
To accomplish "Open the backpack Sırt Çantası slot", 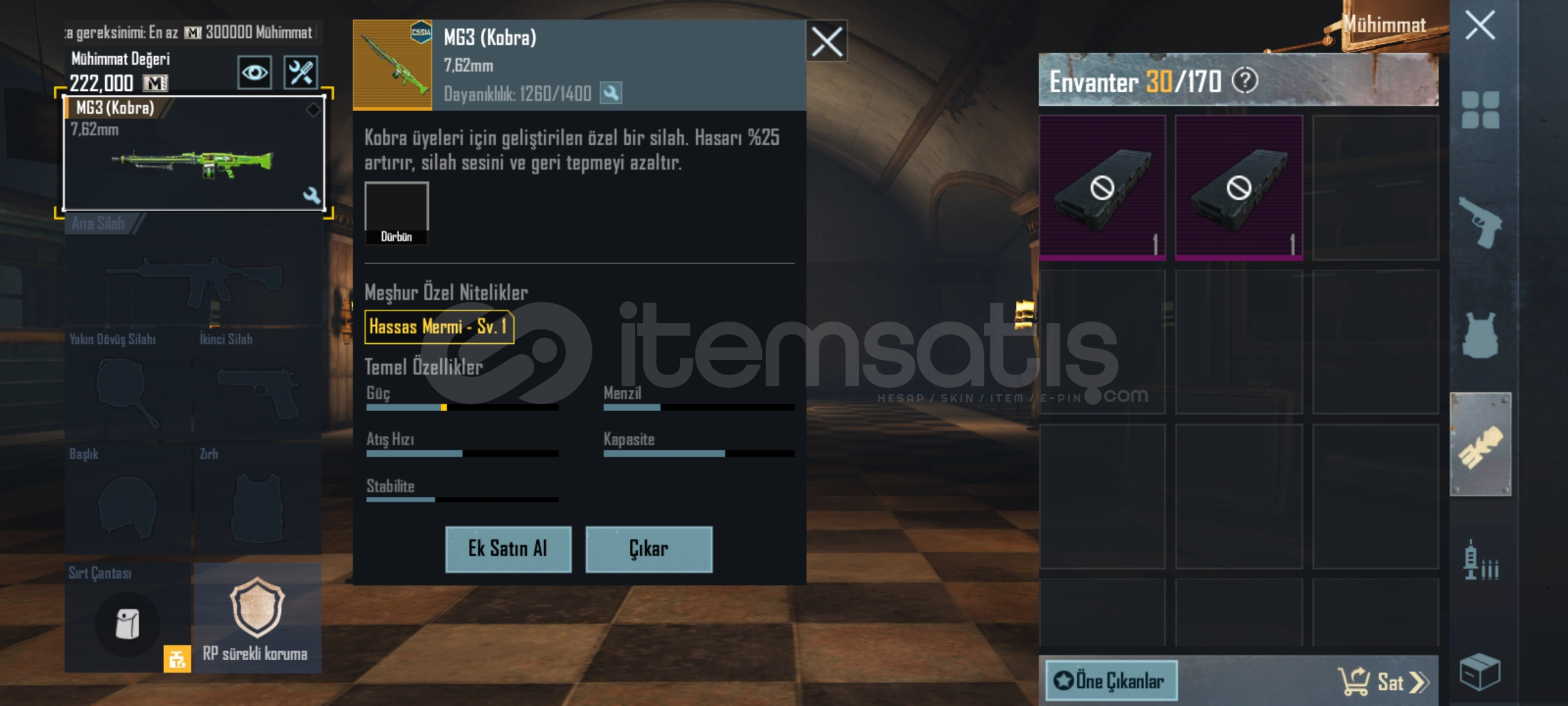I will coord(128,618).
